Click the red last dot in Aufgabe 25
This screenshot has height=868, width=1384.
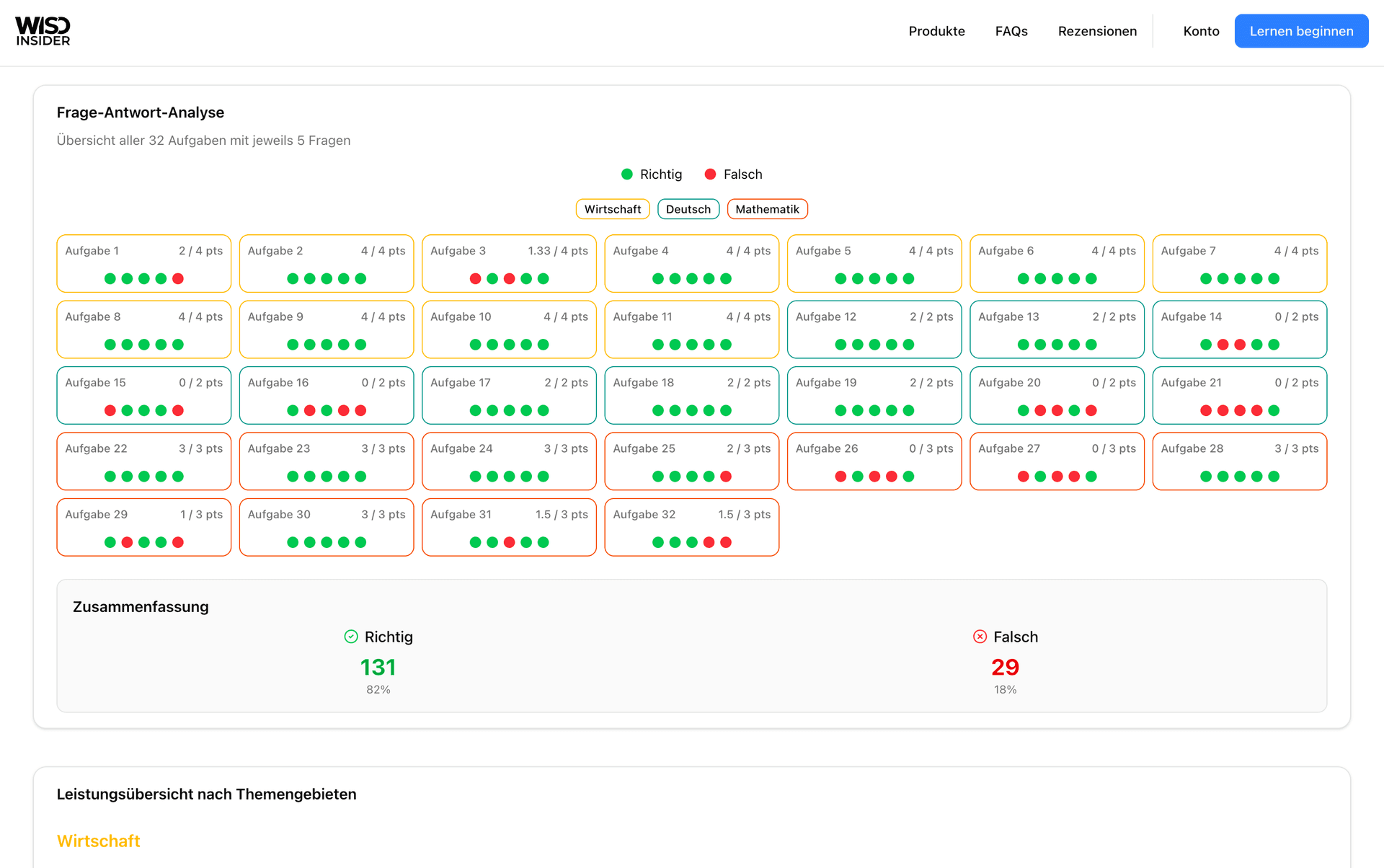tap(726, 477)
